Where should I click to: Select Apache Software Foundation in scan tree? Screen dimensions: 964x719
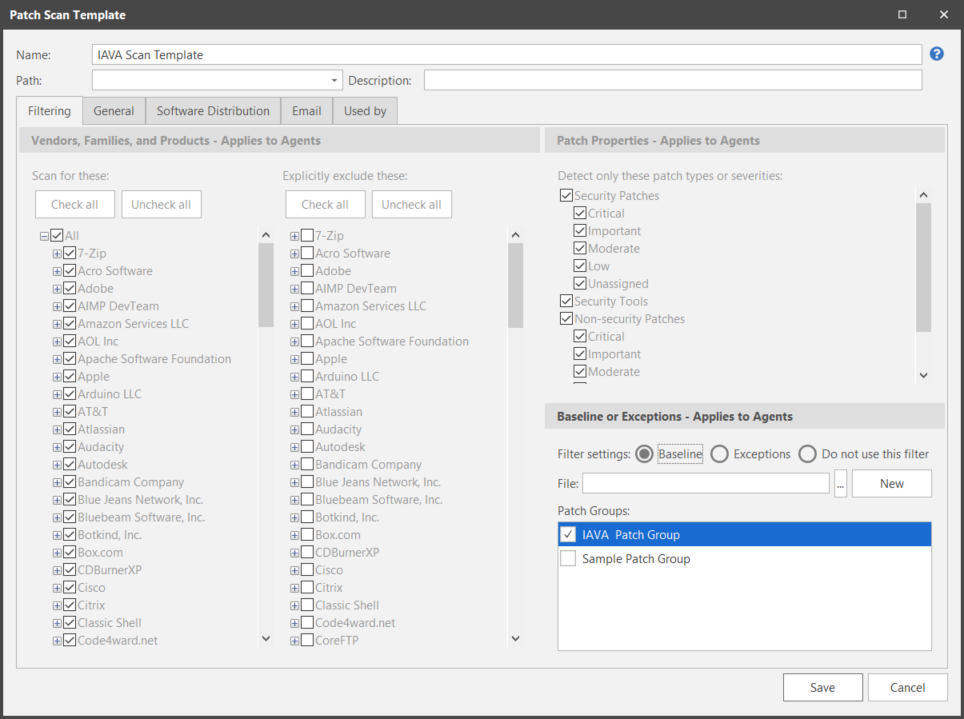coord(154,359)
